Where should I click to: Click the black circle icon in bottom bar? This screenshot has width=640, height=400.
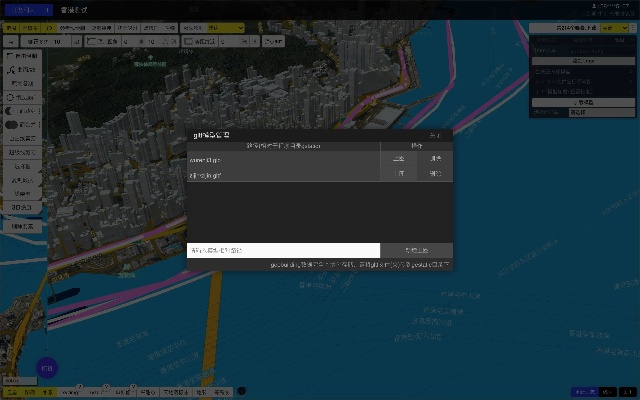click(242, 392)
